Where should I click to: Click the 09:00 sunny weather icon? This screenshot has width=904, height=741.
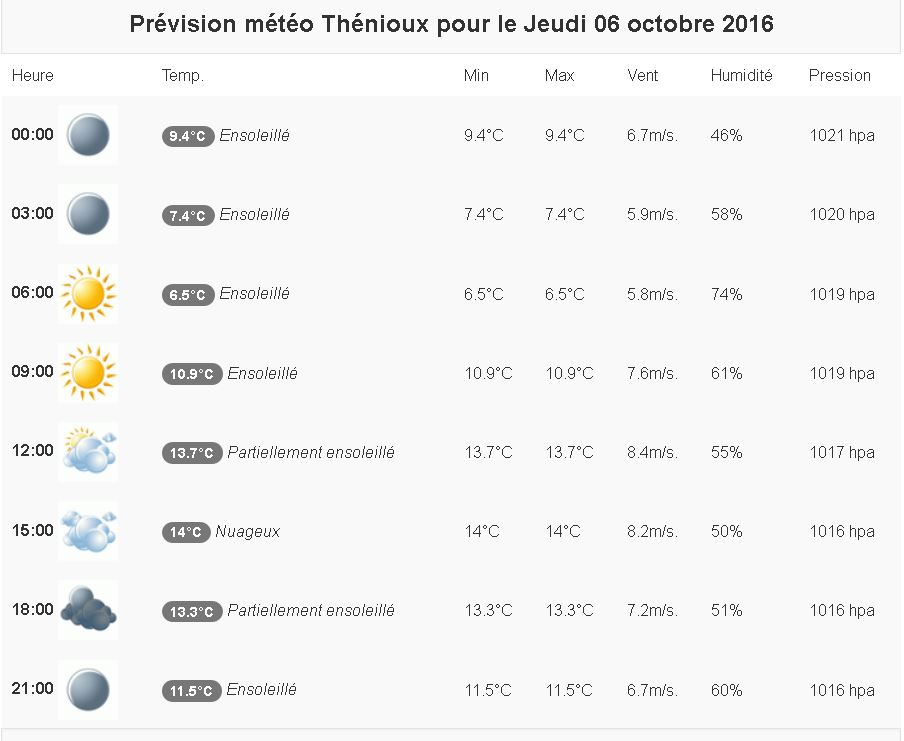(88, 372)
